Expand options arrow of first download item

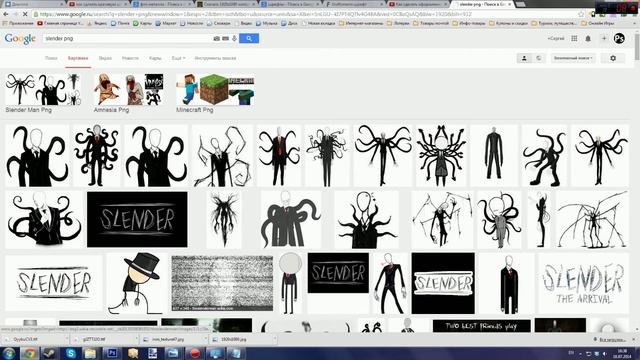(x=67, y=339)
